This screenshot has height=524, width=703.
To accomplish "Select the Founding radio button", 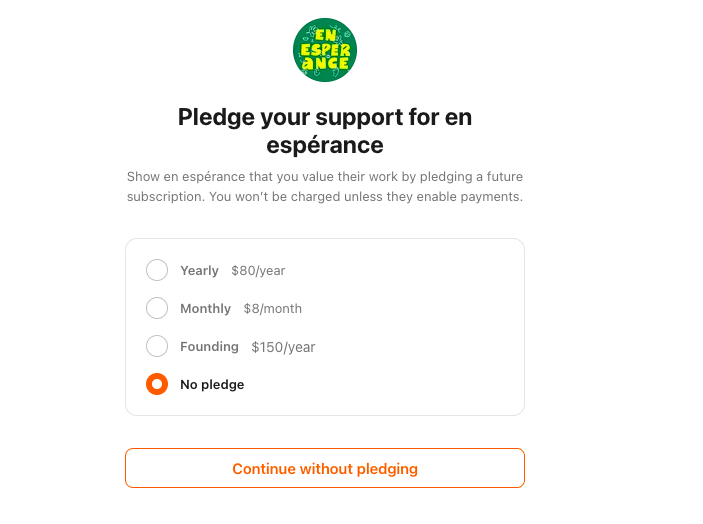I will tap(157, 346).
